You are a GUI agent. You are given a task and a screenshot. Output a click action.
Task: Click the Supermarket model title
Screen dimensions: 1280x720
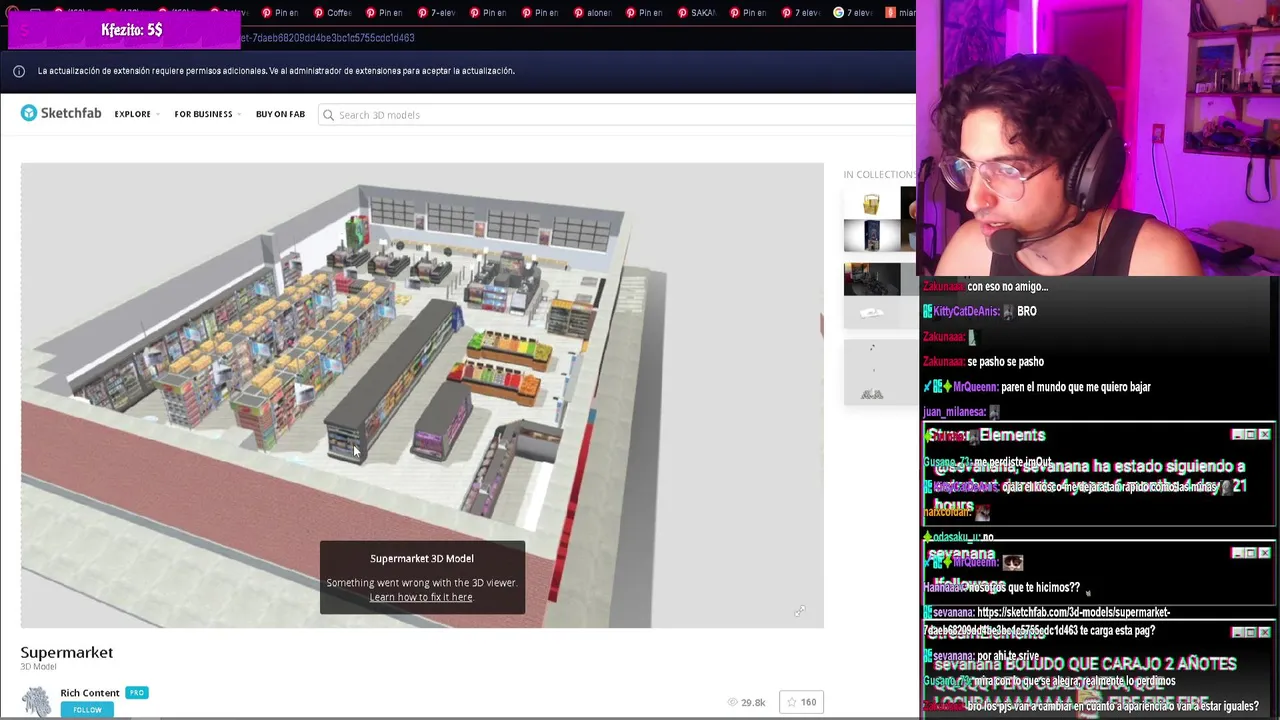(67, 652)
